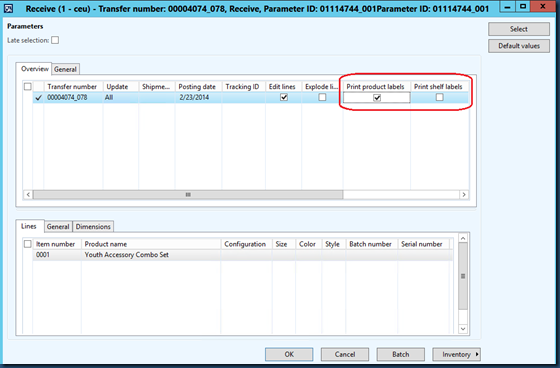Uncheck the Print product labels checkbox
The image size is (560, 368).
[x=377, y=98]
